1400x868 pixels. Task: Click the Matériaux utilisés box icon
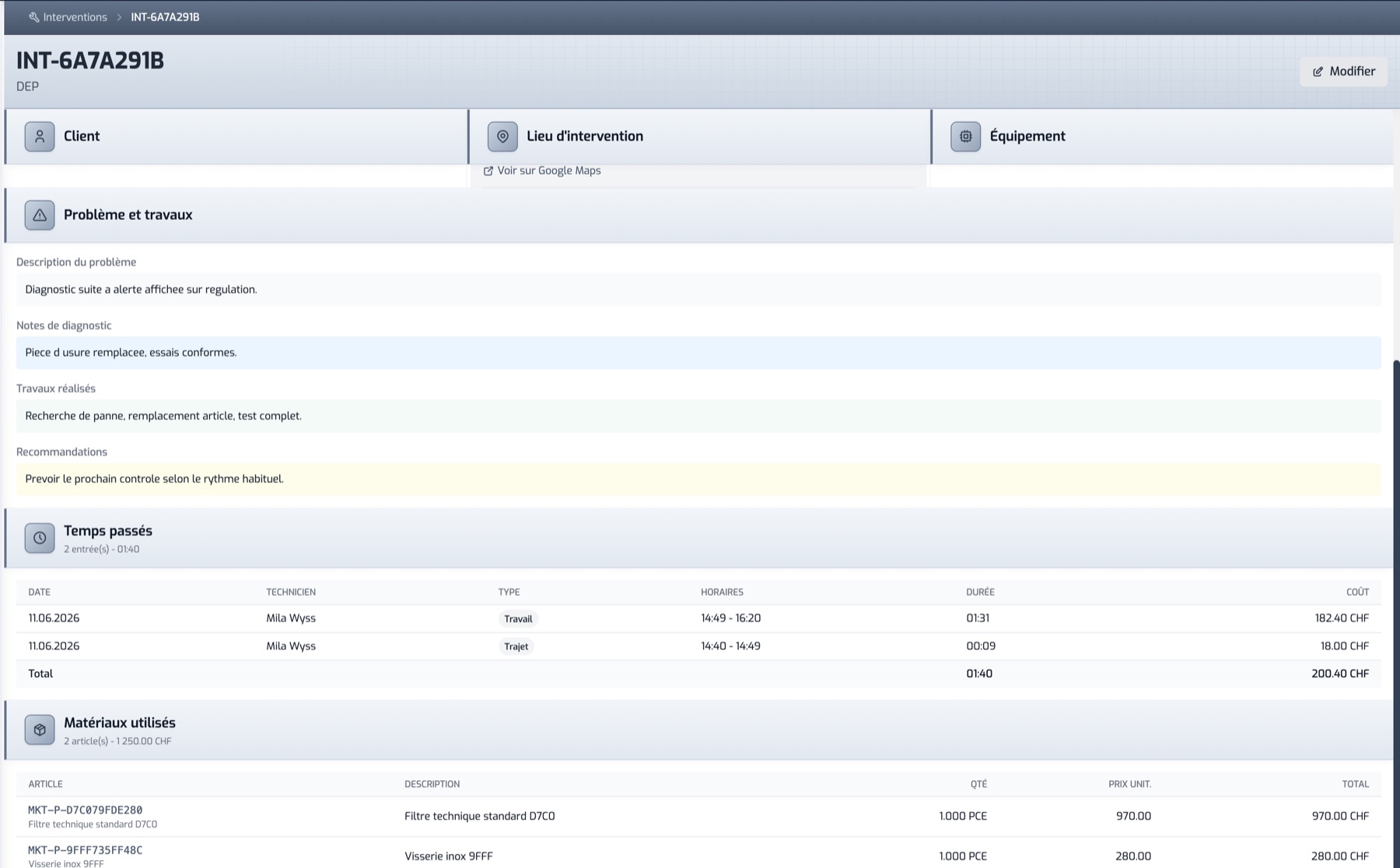click(40, 730)
